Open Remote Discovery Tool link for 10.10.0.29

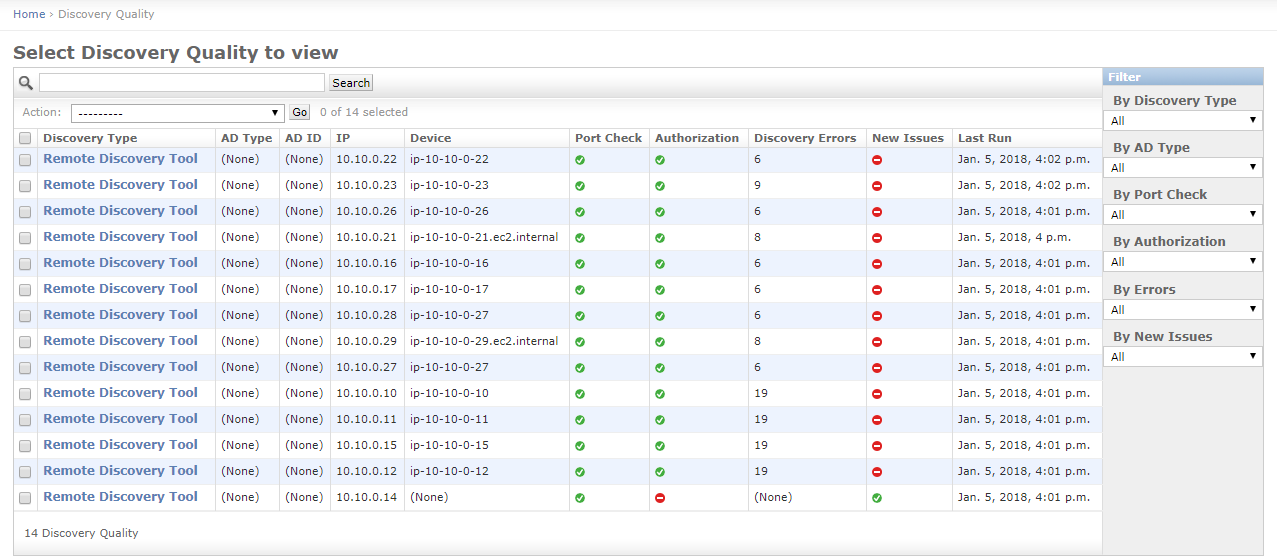coord(120,340)
